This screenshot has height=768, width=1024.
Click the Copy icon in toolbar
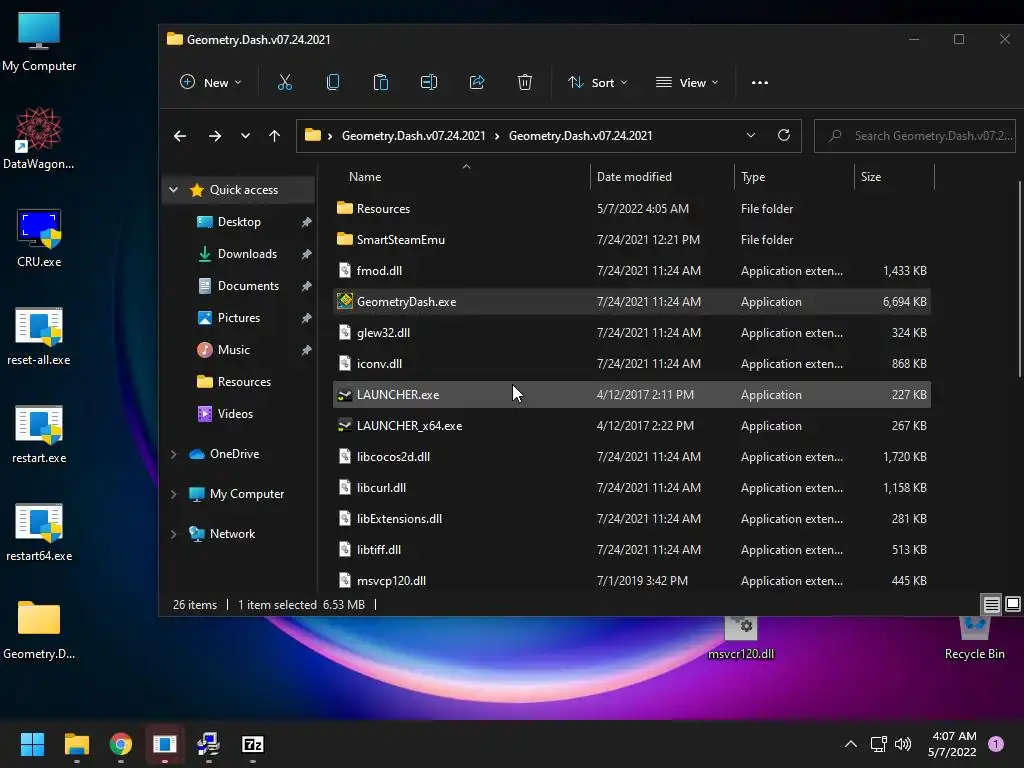pyautogui.click(x=332, y=82)
